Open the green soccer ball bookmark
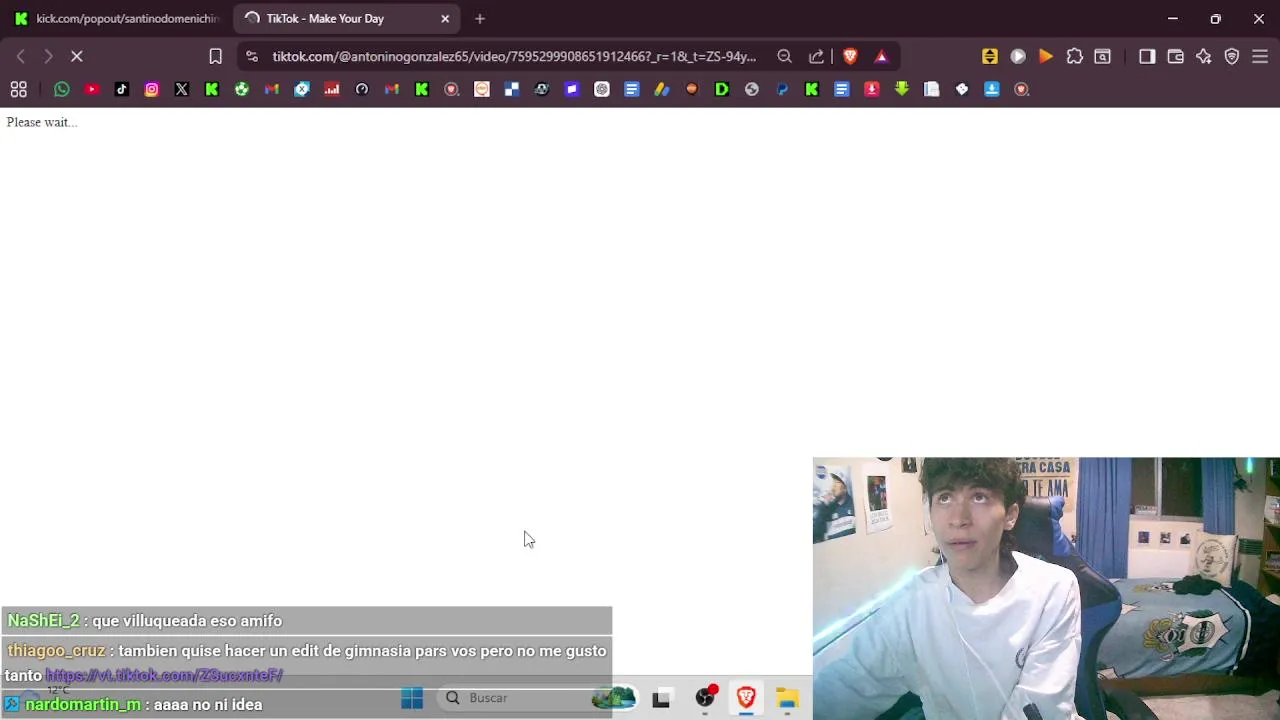The height and width of the screenshot is (720, 1280). [242, 89]
